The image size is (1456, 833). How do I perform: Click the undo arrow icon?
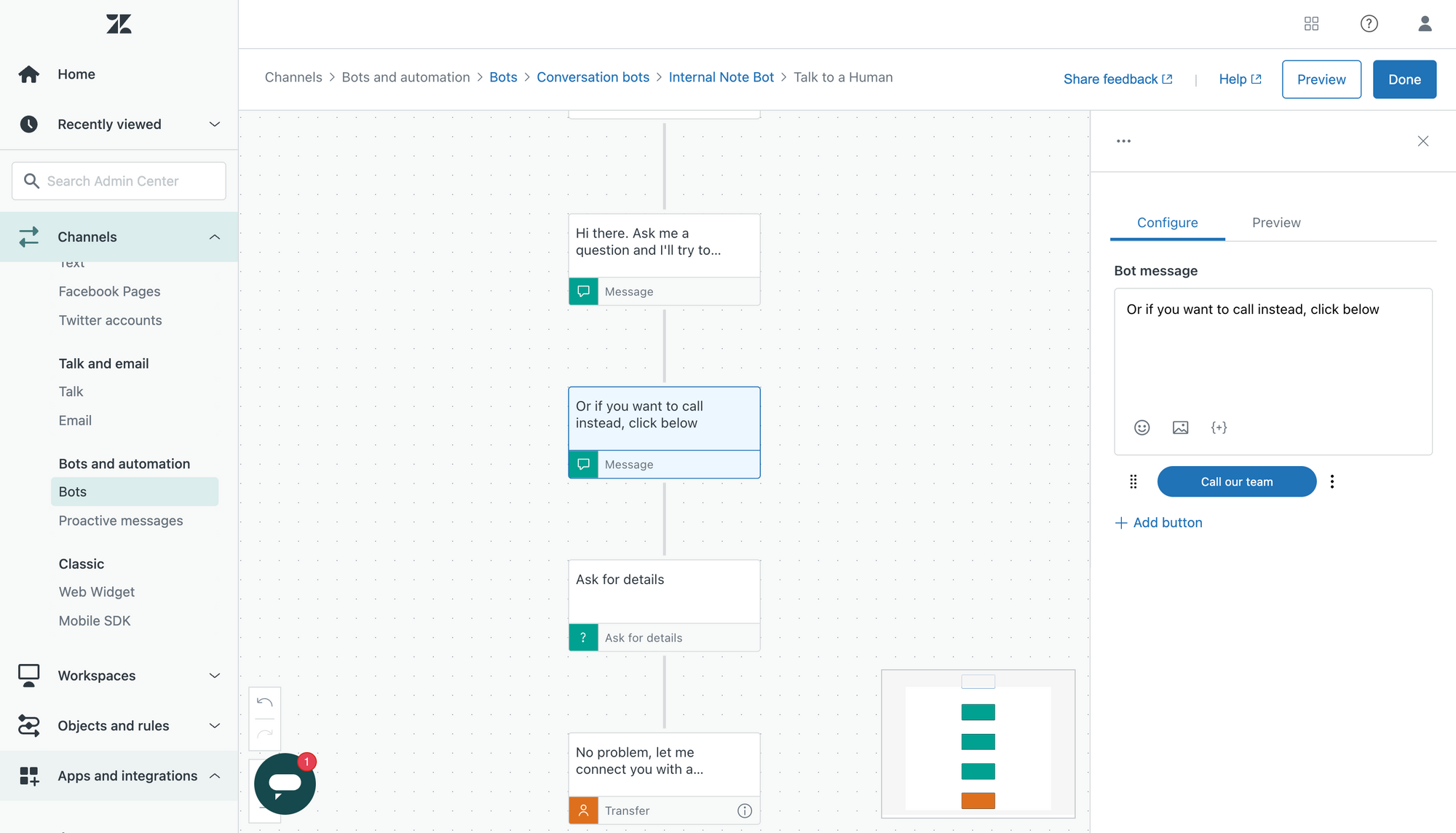click(x=265, y=703)
